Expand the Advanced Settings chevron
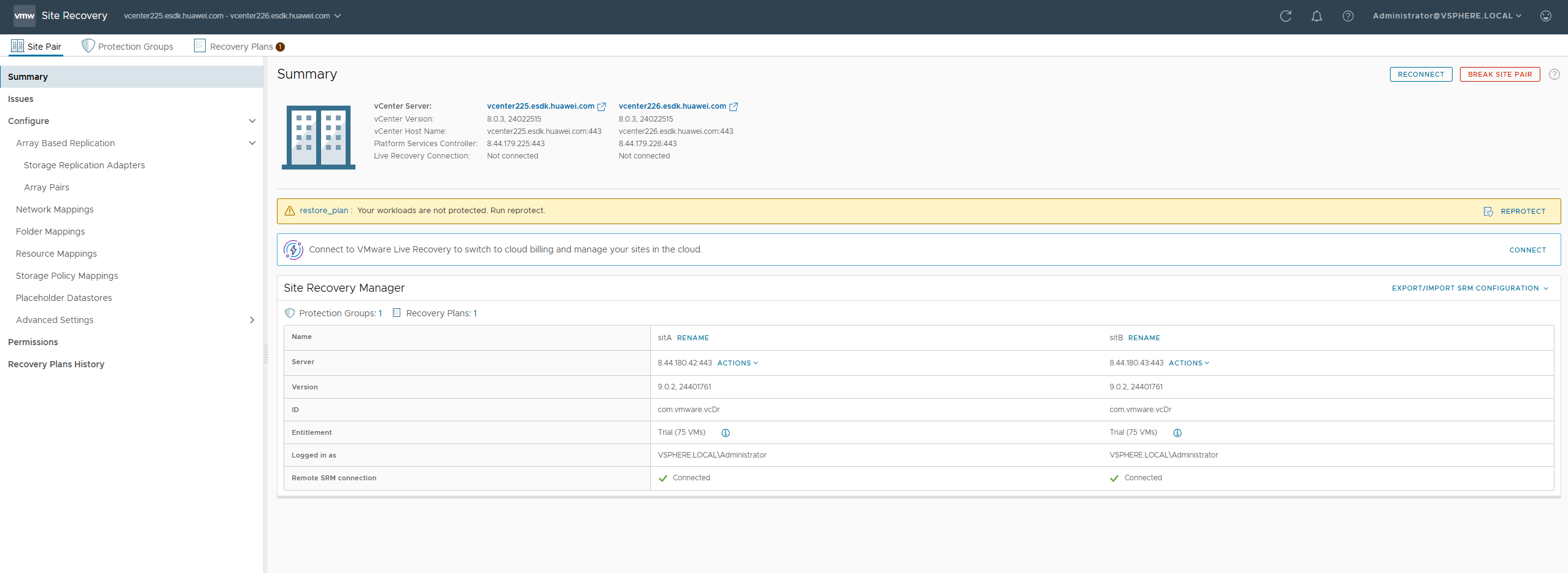 pyautogui.click(x=252, y=320)
